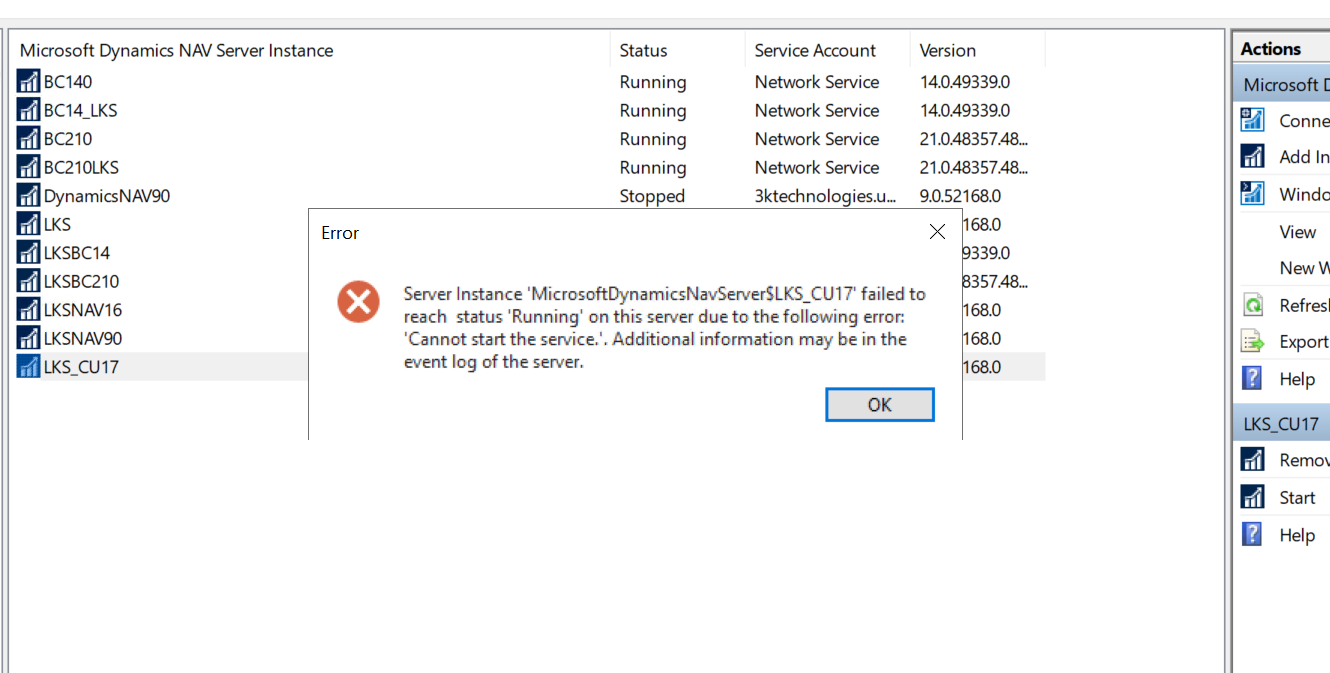Click the Help icon under Start action
Image resolution: width=1330 pixels, height=673 pixels.
tap(1252, 535)
